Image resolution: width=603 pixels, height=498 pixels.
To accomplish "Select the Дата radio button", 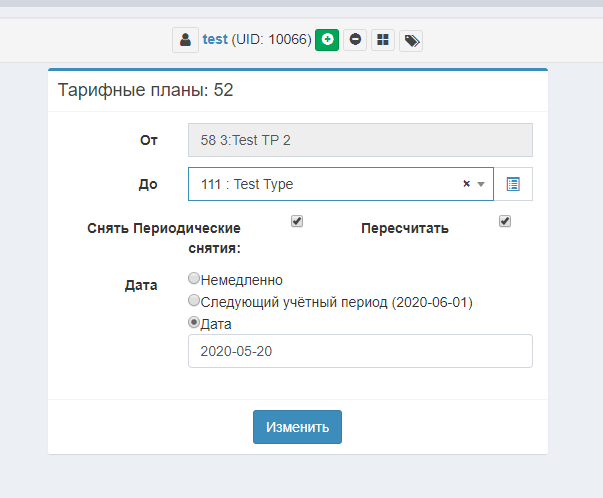I will tap(194, 323).
